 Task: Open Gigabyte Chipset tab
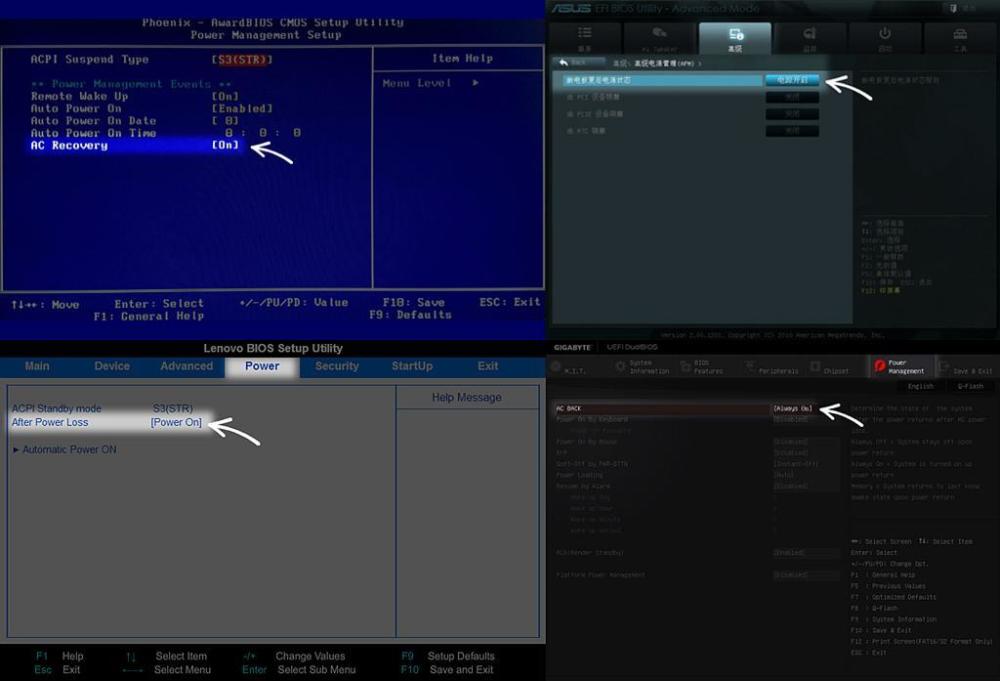pos(829,367)
